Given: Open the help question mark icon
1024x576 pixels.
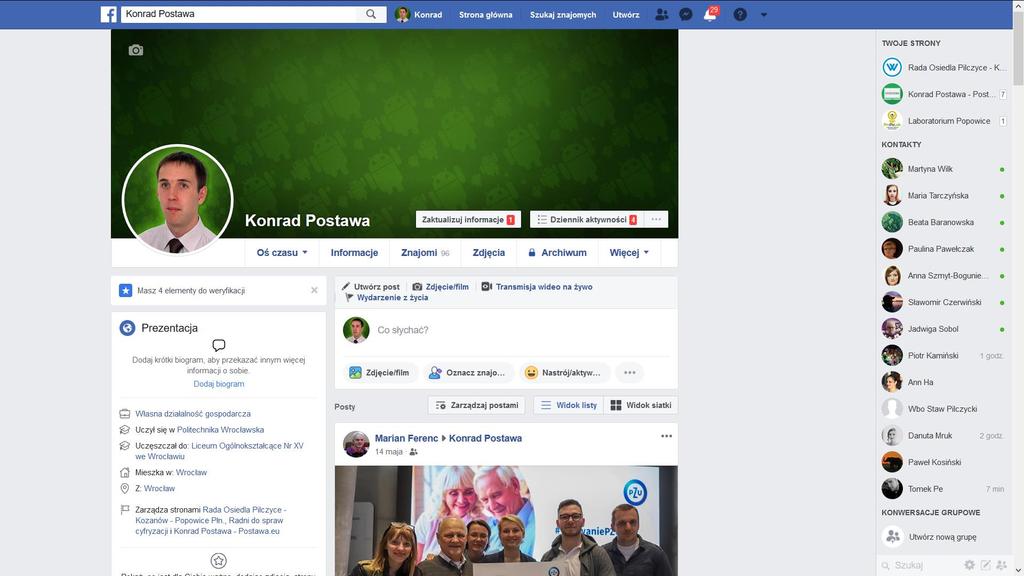Looking at the screenshot, I should pos(740,14).
